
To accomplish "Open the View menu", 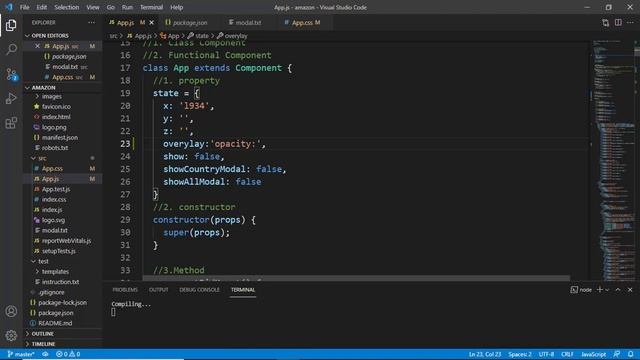I will click(x=93, y=7).
